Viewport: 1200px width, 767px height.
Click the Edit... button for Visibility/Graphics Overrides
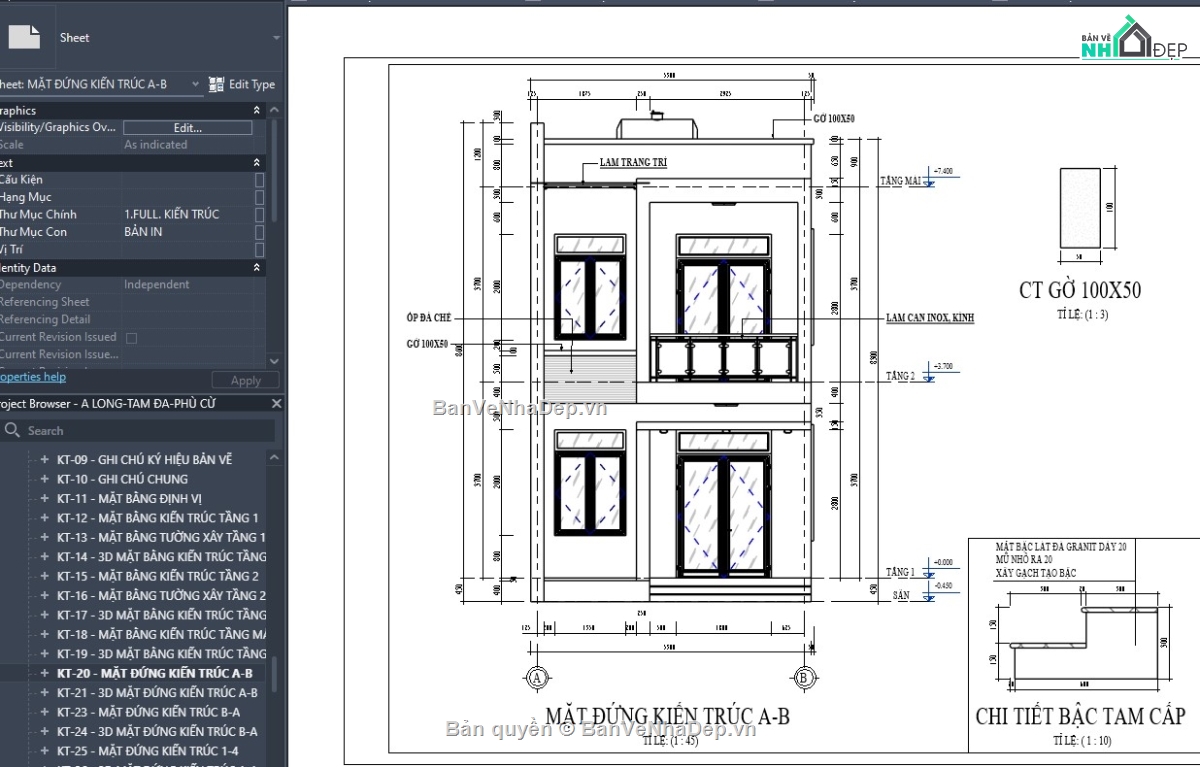(187, 128)
